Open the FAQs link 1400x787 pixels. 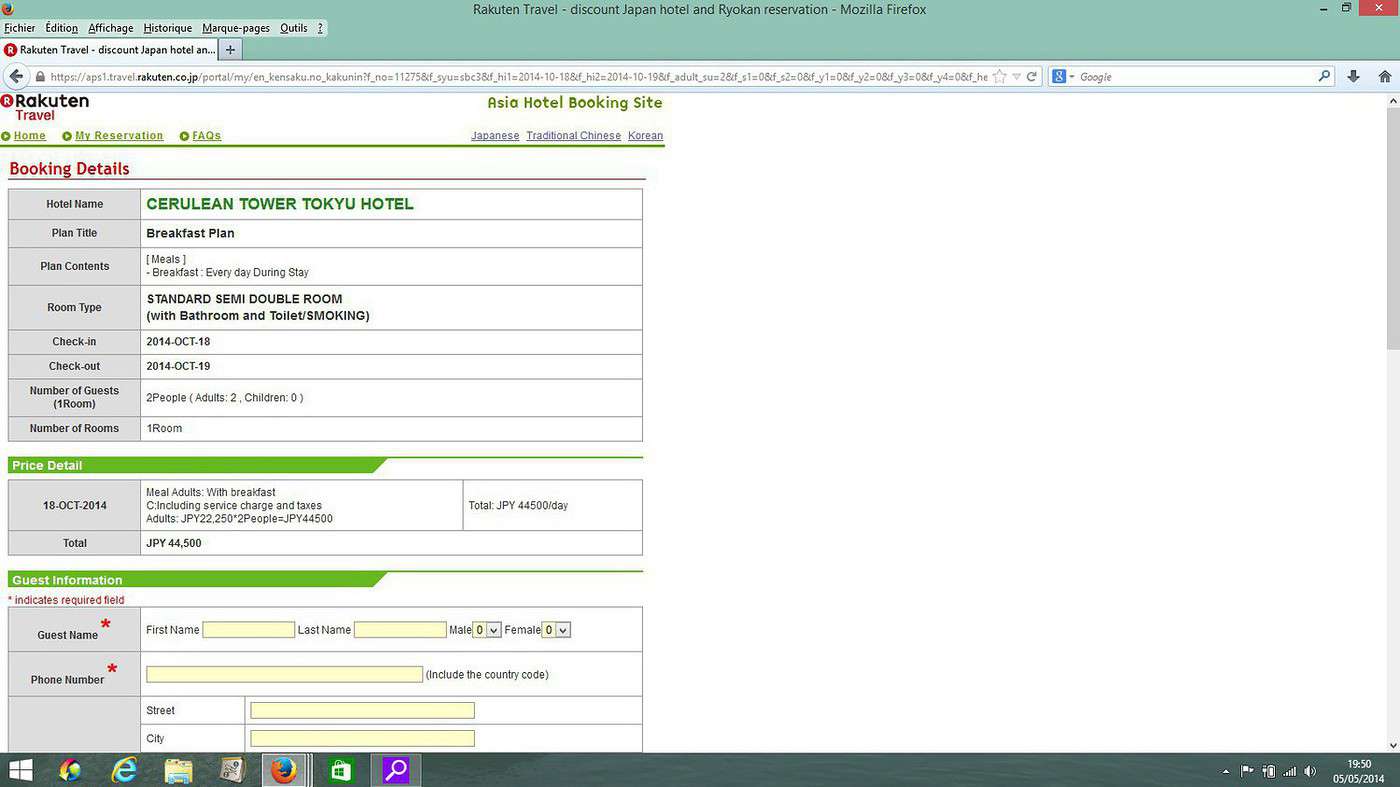pos(207,136)
